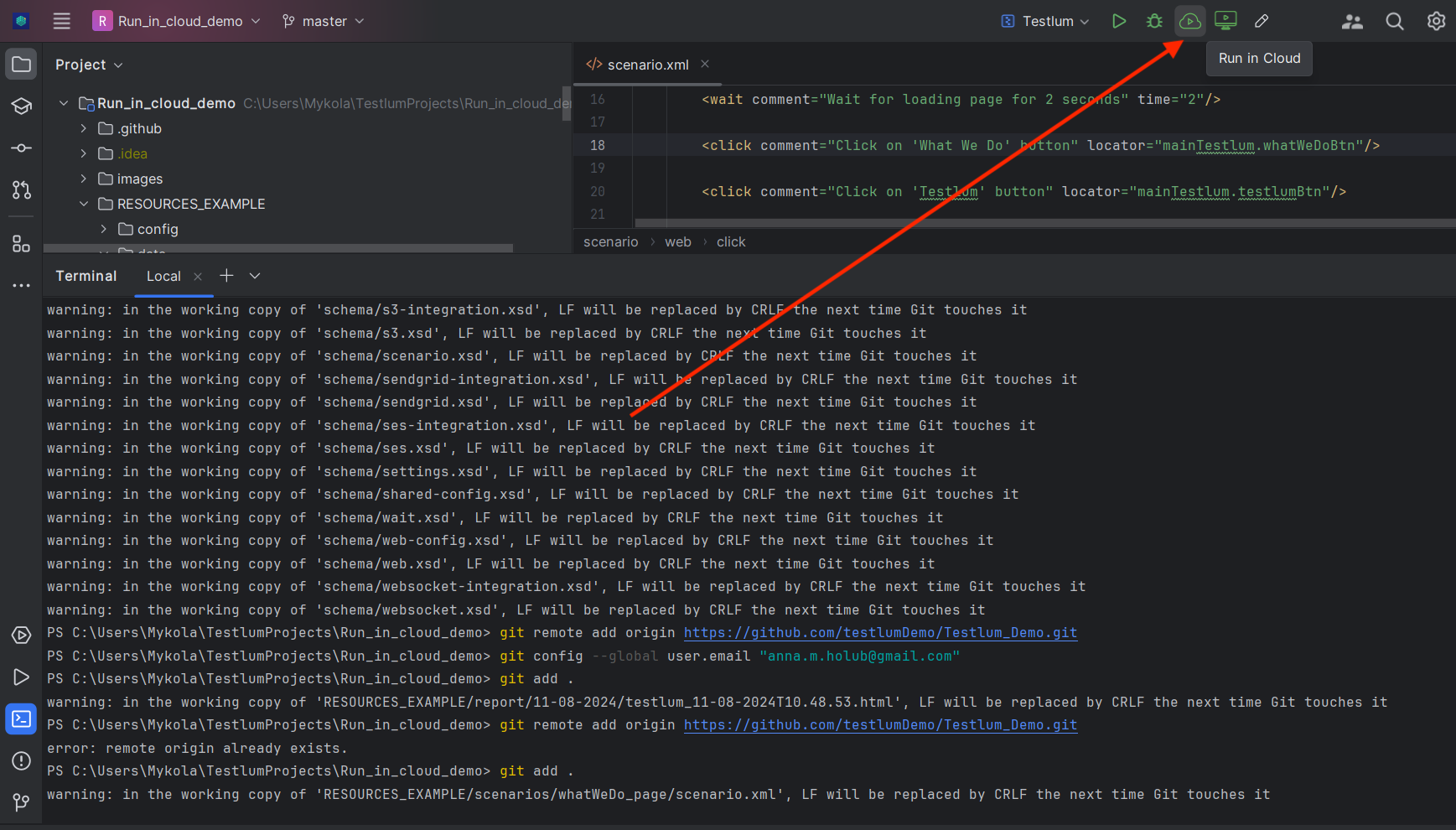Click the Terminal panel title

point(85,276)
